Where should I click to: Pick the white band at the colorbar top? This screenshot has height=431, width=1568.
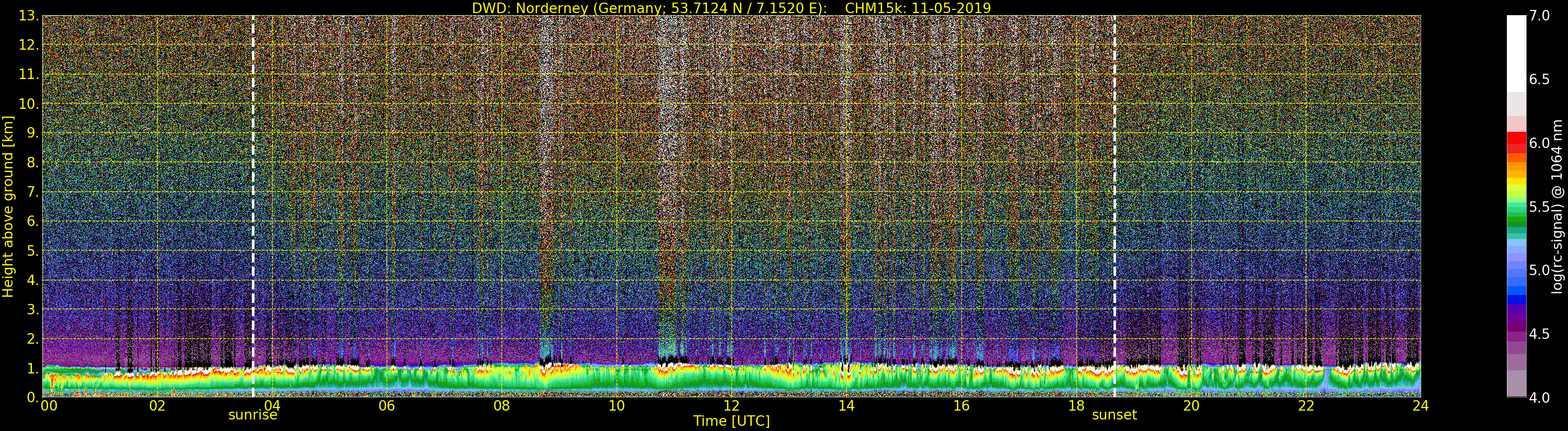[1516, 54]
